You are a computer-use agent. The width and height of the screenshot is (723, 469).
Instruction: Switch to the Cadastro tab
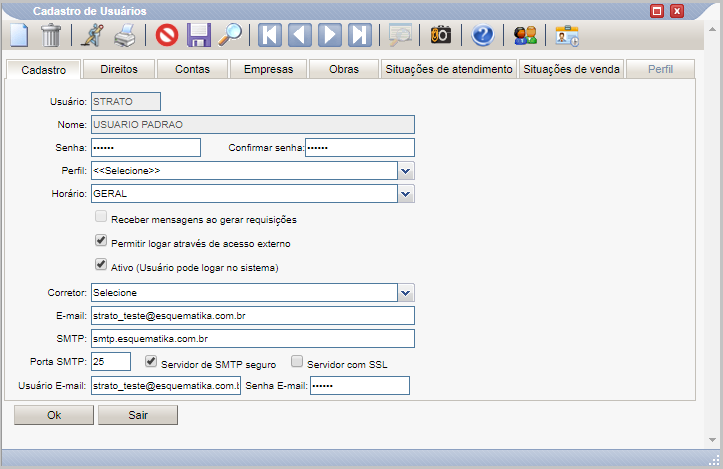pos(44,70)
